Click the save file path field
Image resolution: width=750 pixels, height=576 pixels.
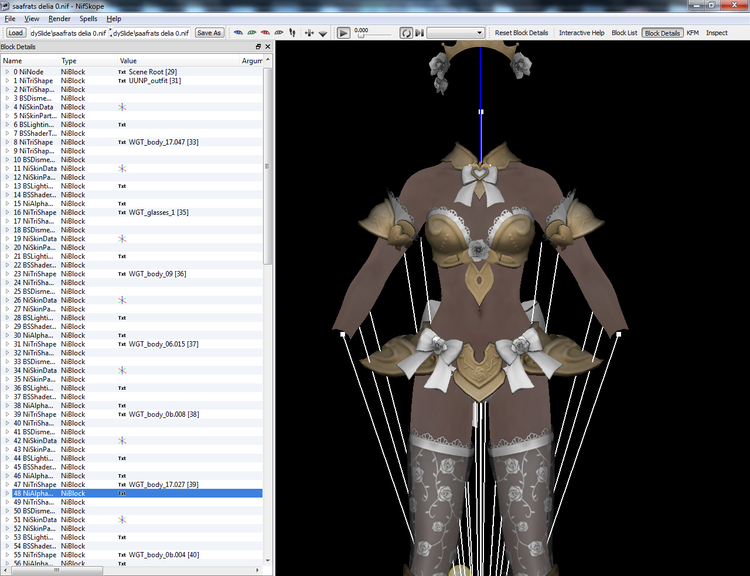(x=151, y=33)
